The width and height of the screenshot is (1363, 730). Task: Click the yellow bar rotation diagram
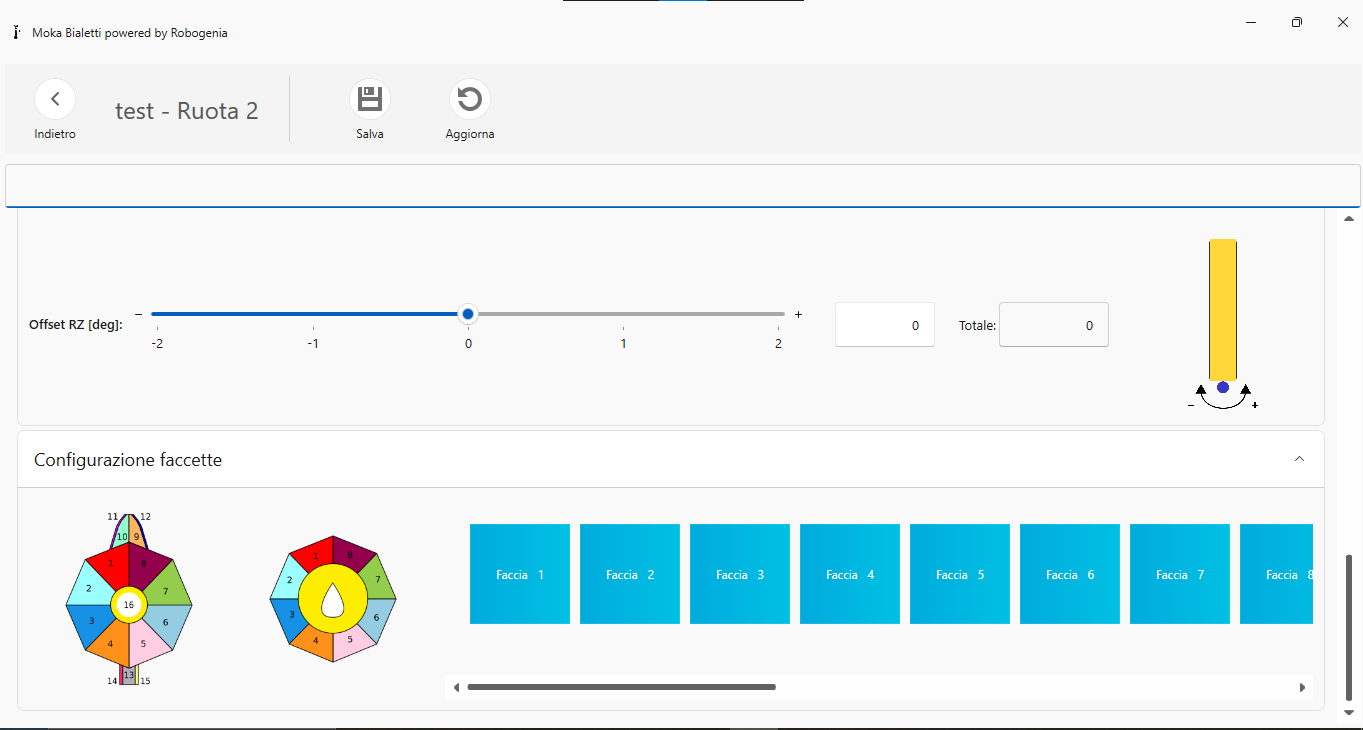coord(1223,320)
